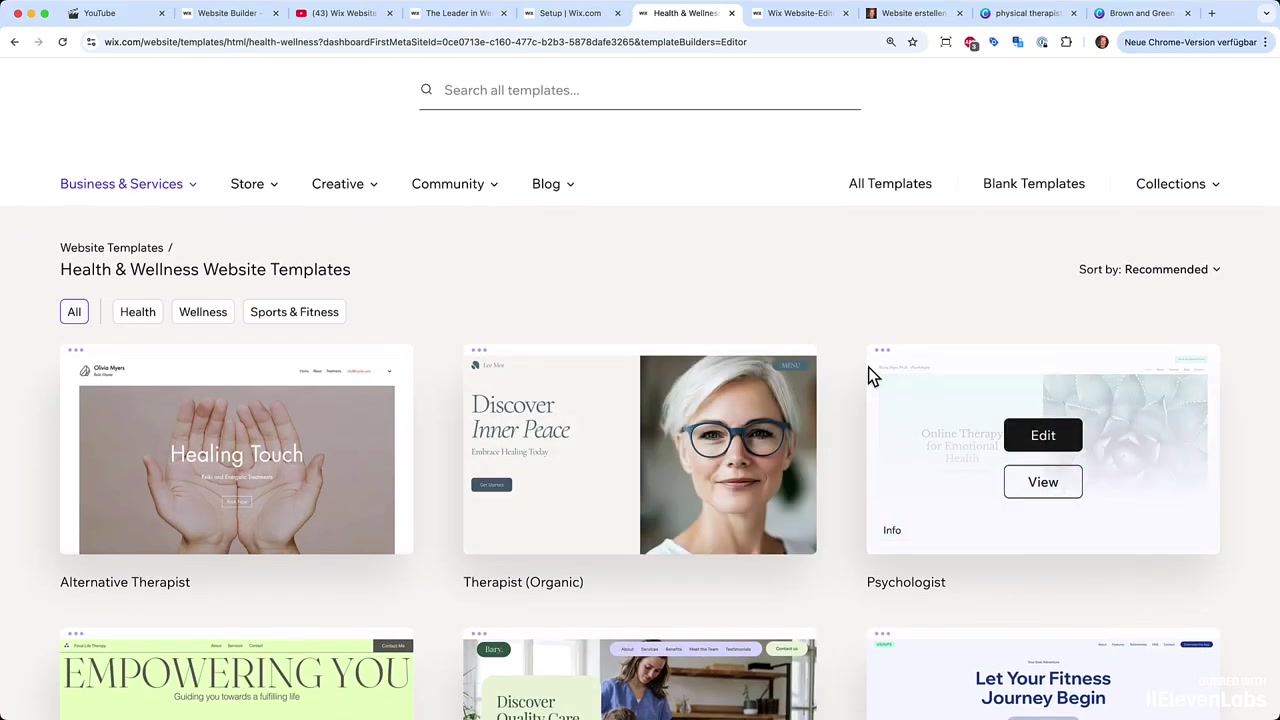Open the Sort by Recommended dropdown
This screenshot has height=720, width=1280.
(x=1149, y=269)
